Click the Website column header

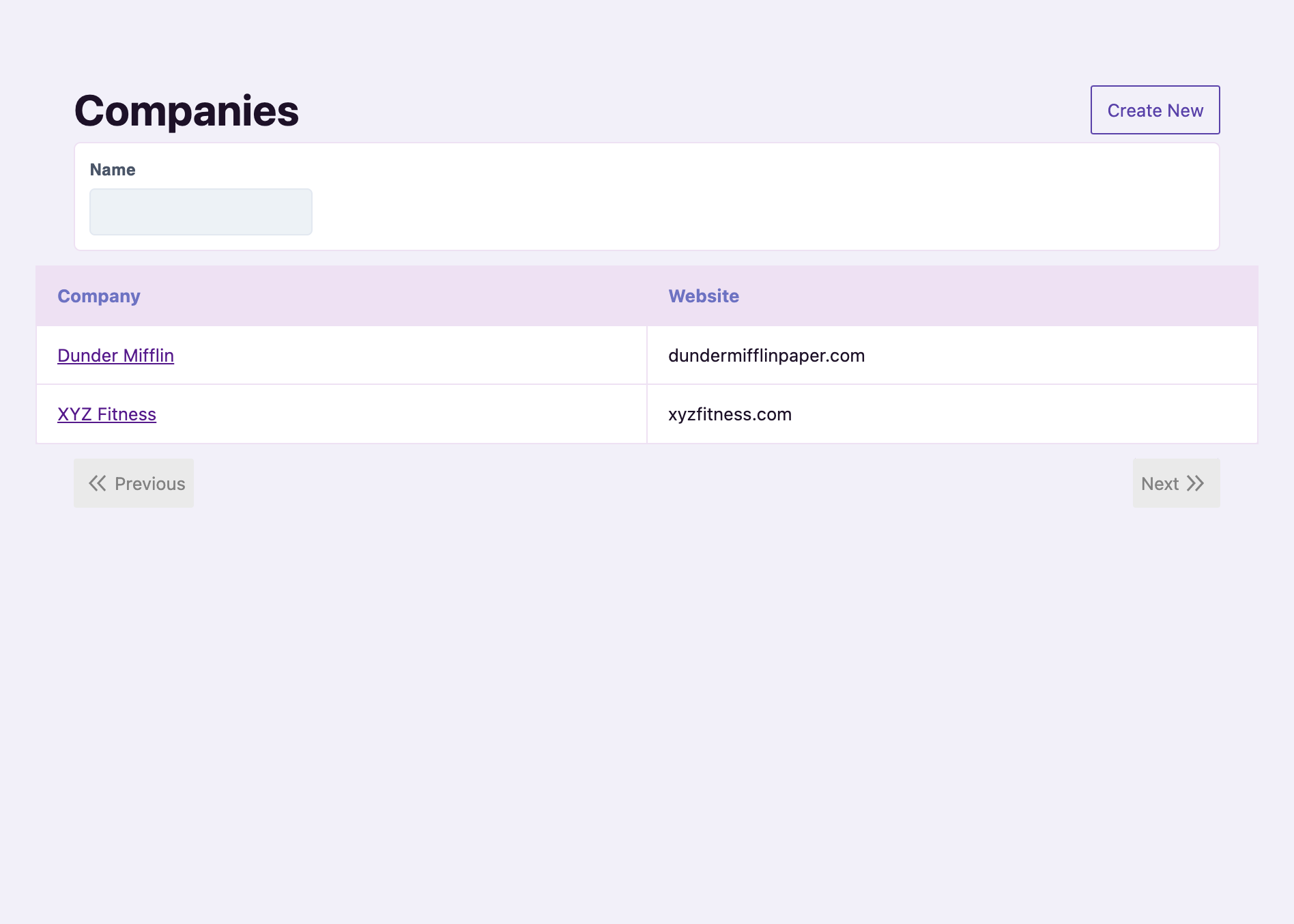(x=703, y=296)
